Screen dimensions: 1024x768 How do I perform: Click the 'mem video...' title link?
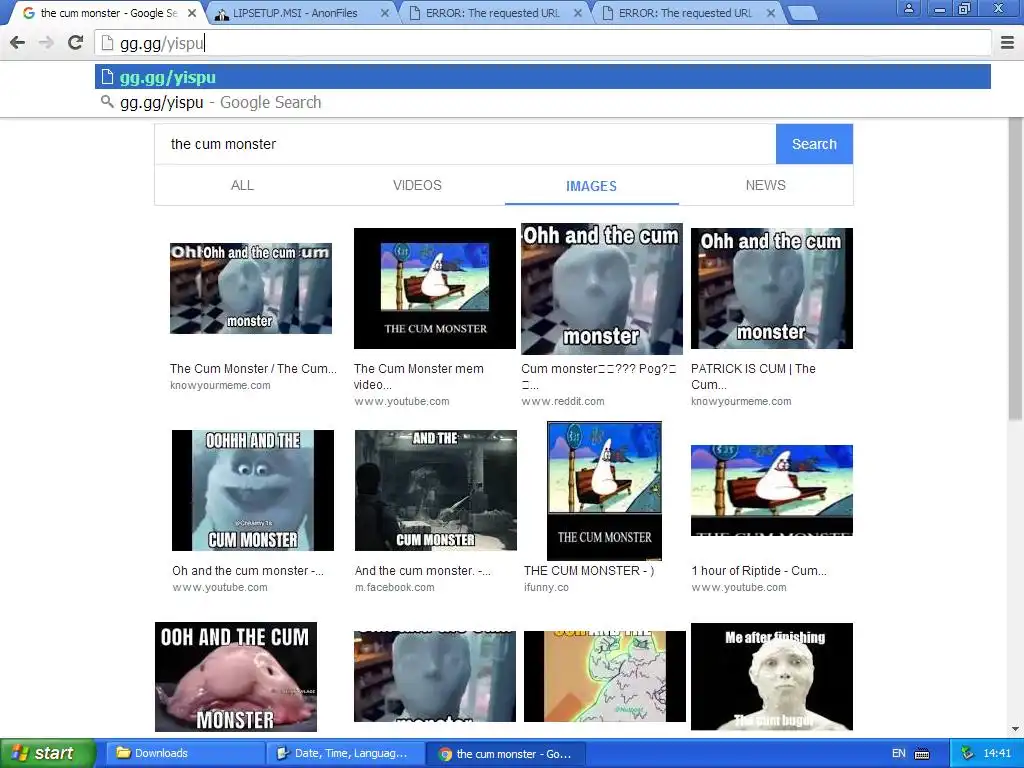pyautogui.click(x=419, y=377)
